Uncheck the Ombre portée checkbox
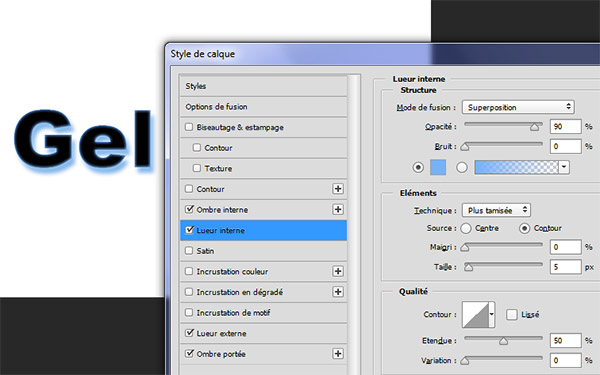Screen dimensions: 600x375 pos(189,354)
